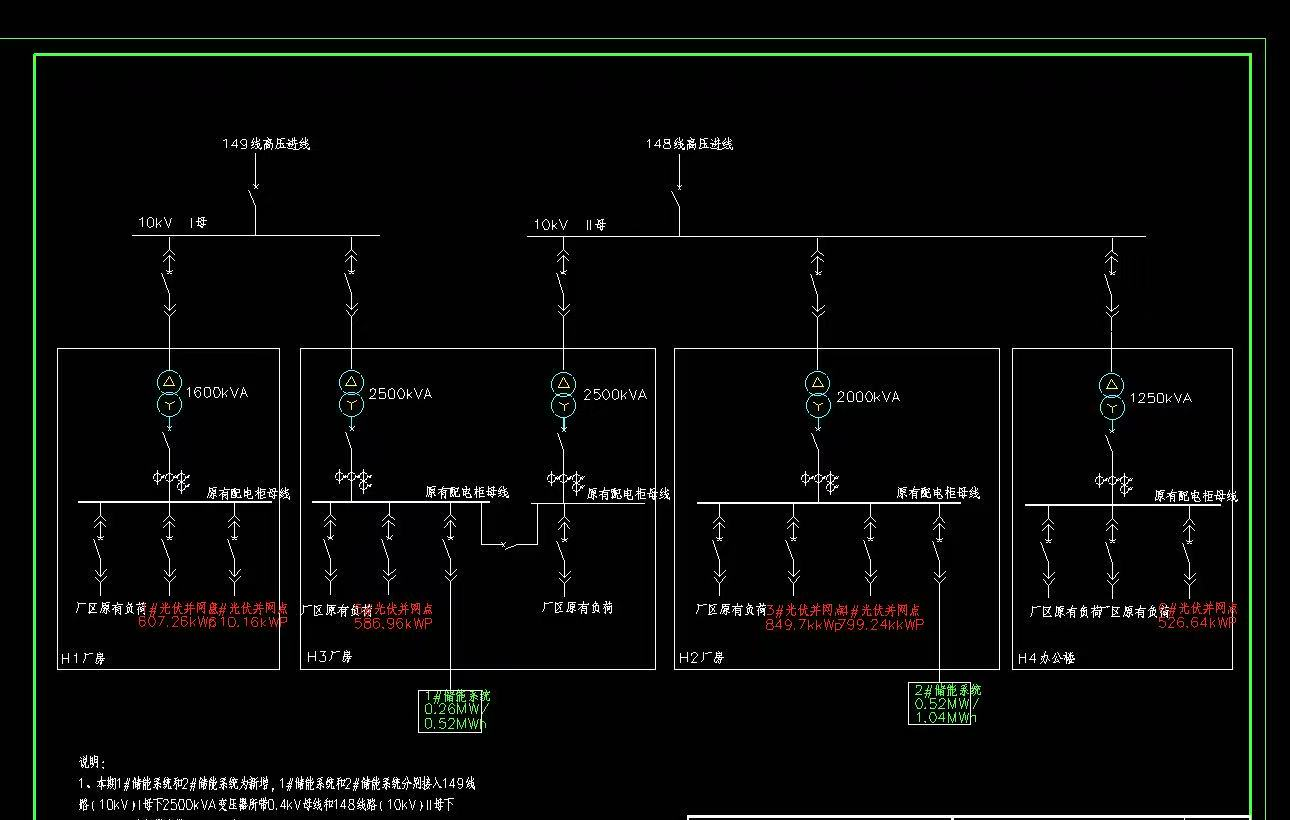
Task: Click the 149线高压进线 label
Action: pyautogui.click(x=266, y=144)
